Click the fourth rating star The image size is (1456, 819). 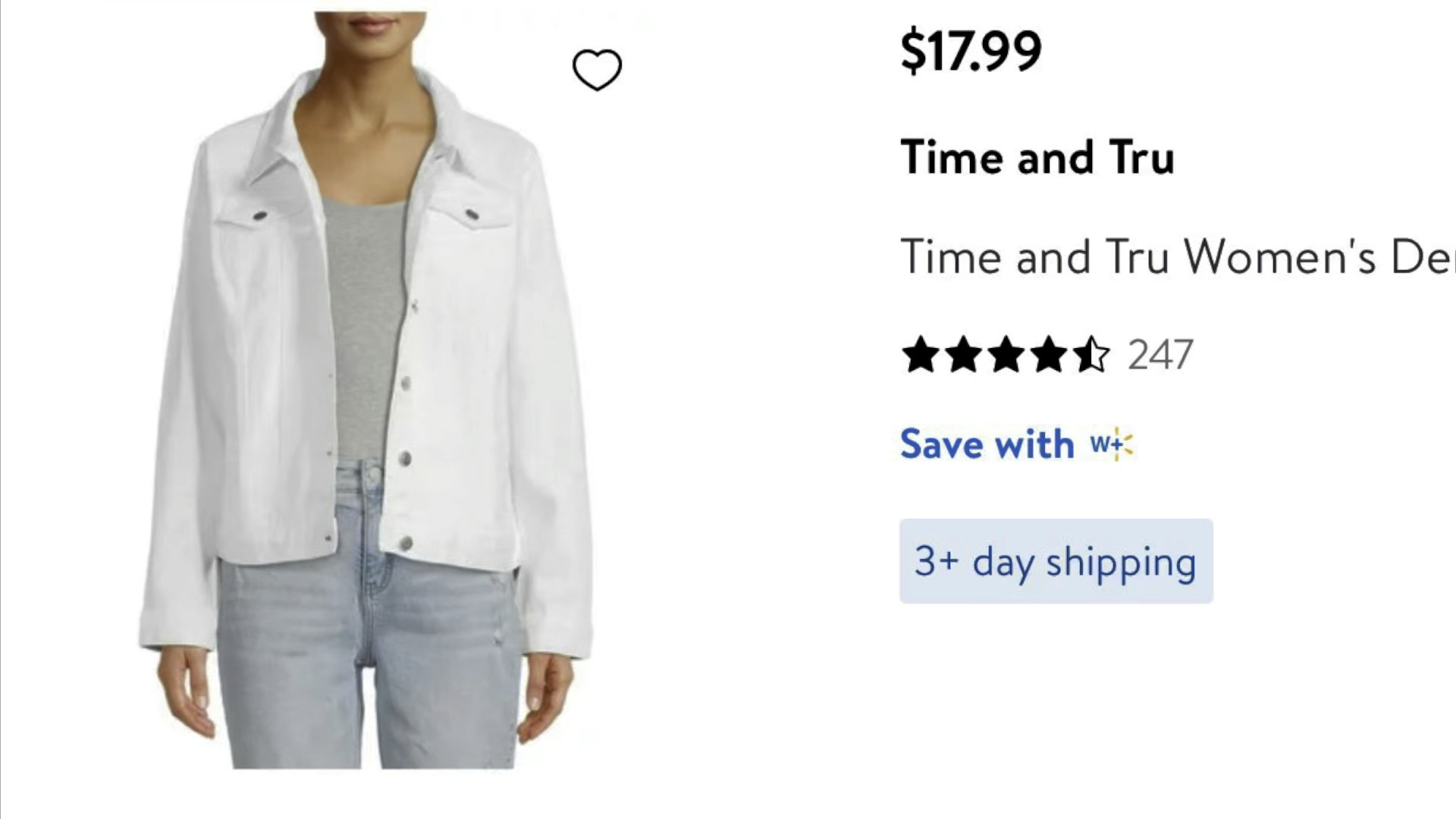pyautogui.click(x=1049, y=354)
